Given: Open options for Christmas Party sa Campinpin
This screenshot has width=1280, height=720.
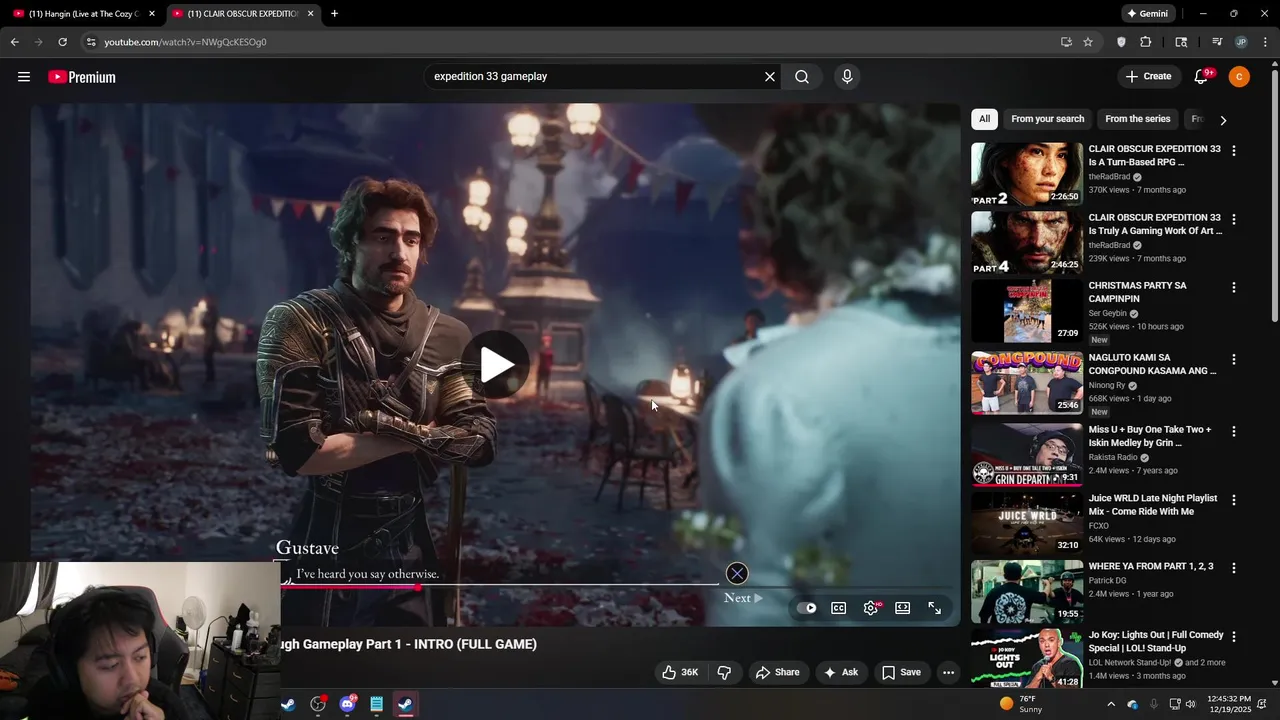Looking at the screenshot, I should [x=1234, y=287].
